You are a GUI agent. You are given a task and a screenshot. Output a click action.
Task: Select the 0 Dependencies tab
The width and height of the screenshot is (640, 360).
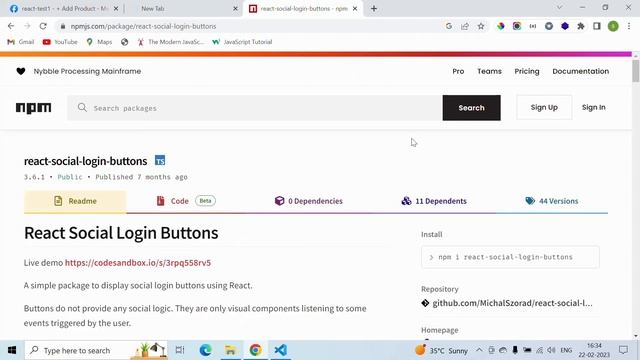tap(309, 201)
